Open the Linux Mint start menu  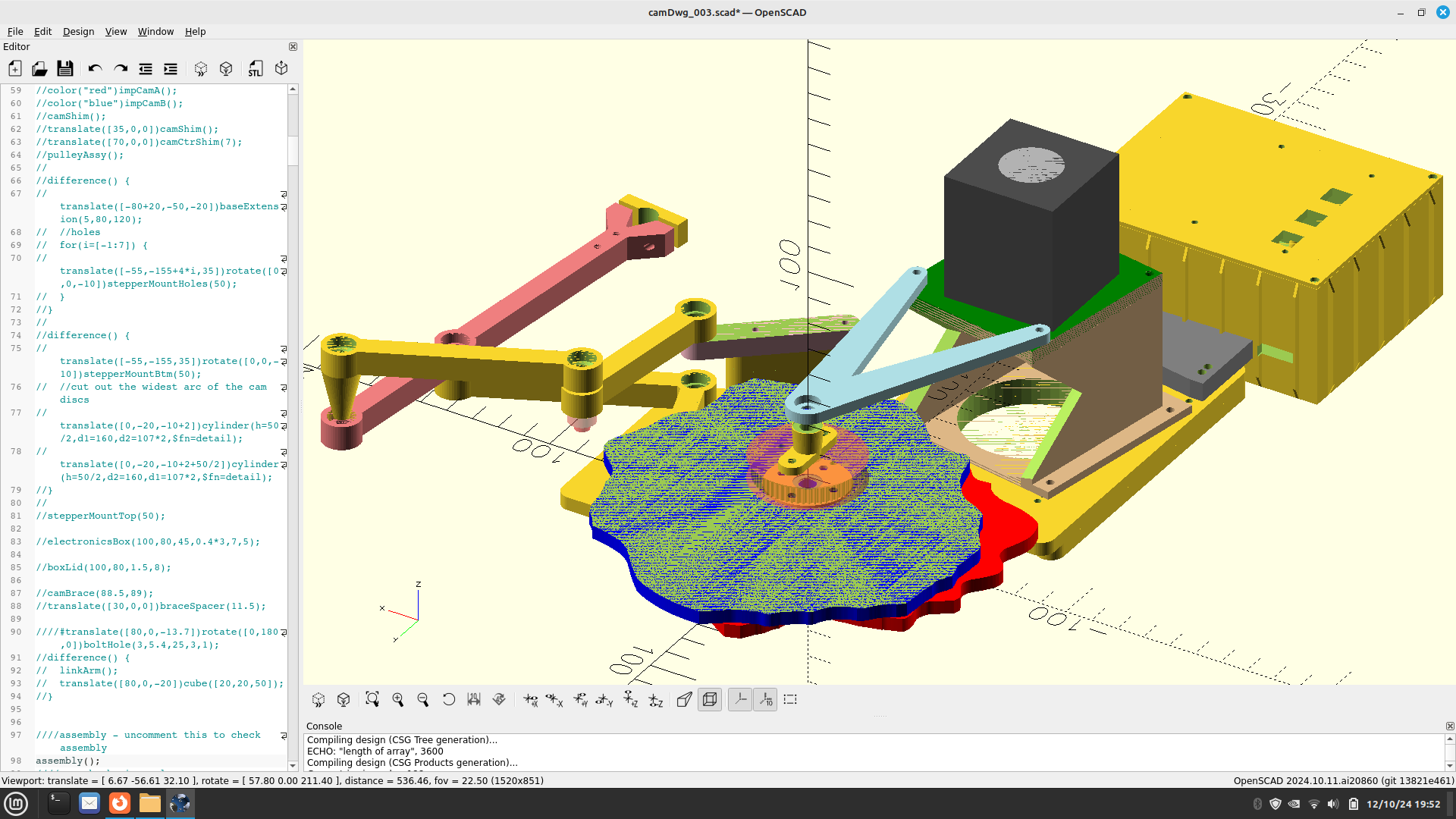[x=16, y=803]
